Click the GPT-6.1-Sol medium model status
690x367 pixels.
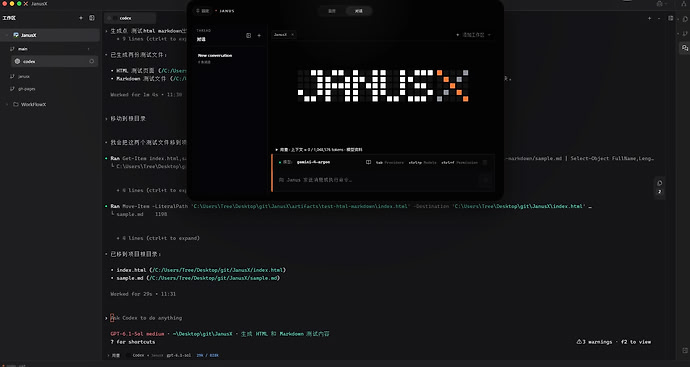[x=137, y=334]
